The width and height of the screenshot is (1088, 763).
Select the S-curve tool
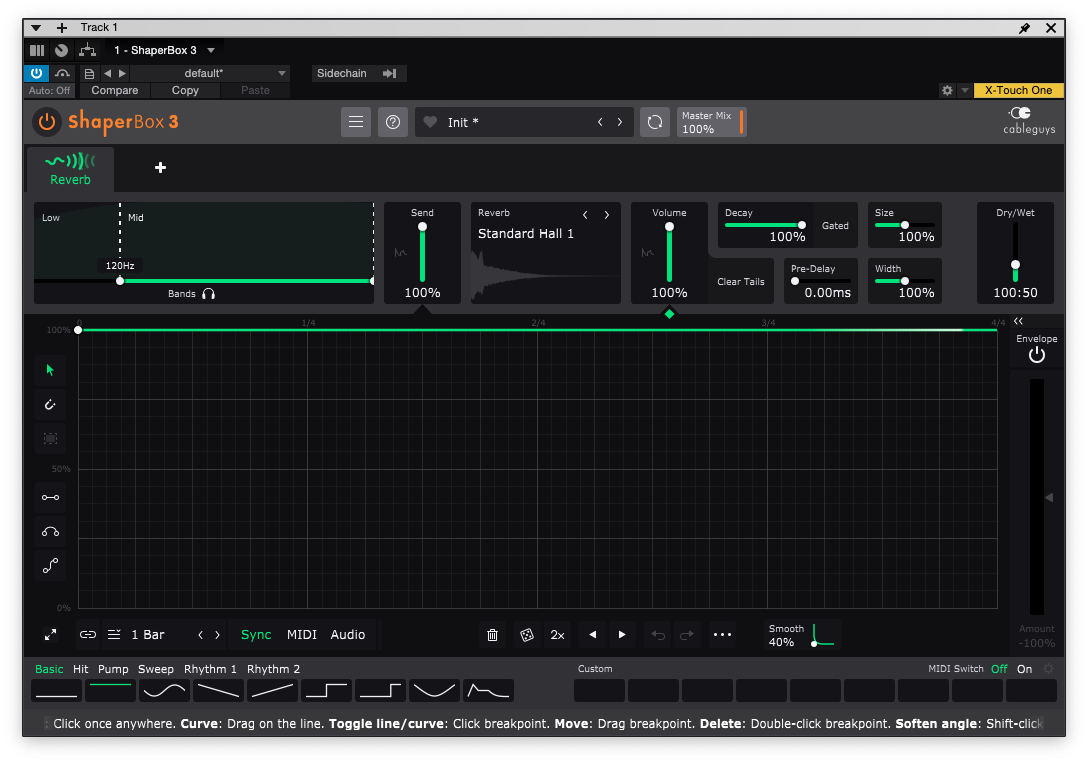pos(50,566)
